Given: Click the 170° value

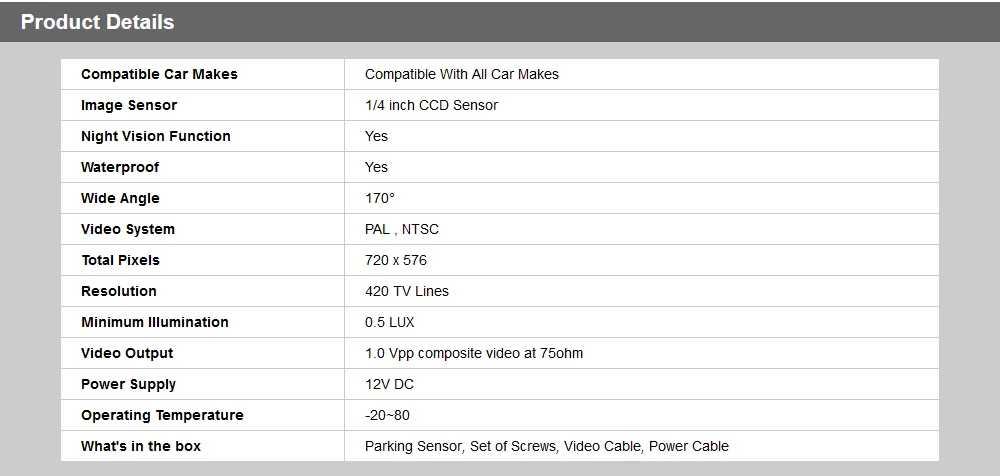Looking at the screenshot, I should tap(379, 198).
